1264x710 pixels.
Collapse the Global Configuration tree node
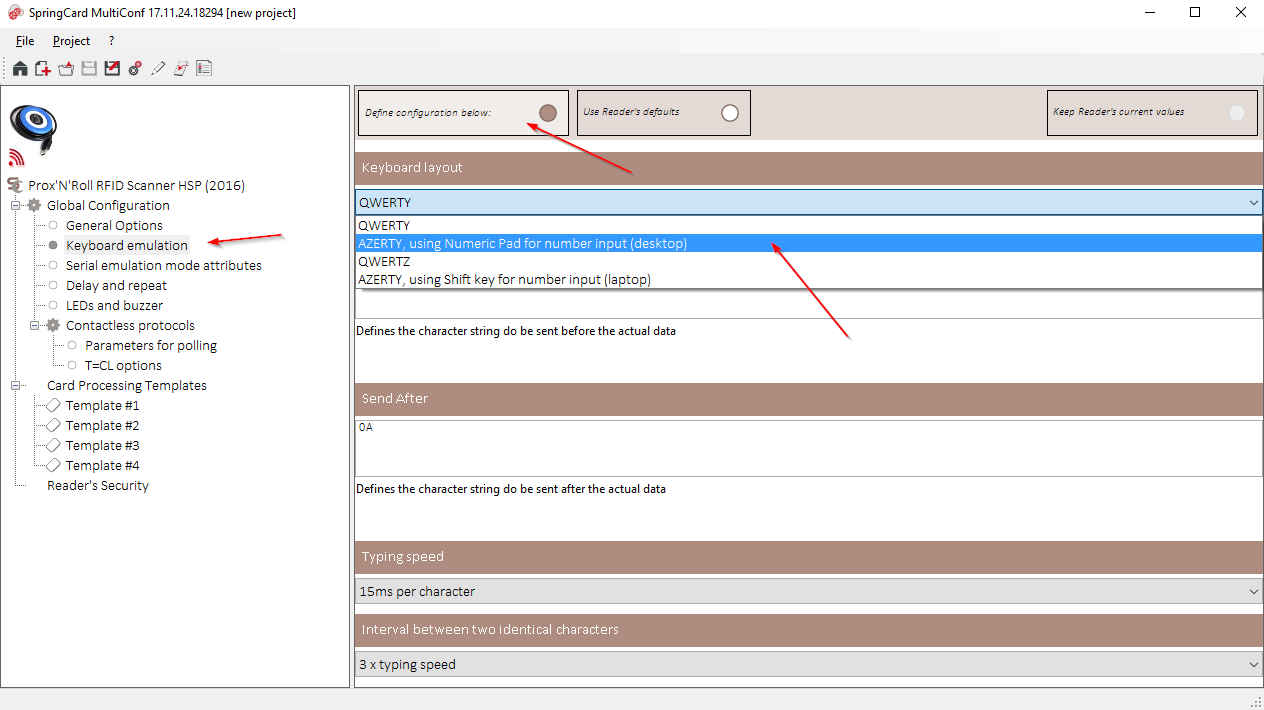16,205
